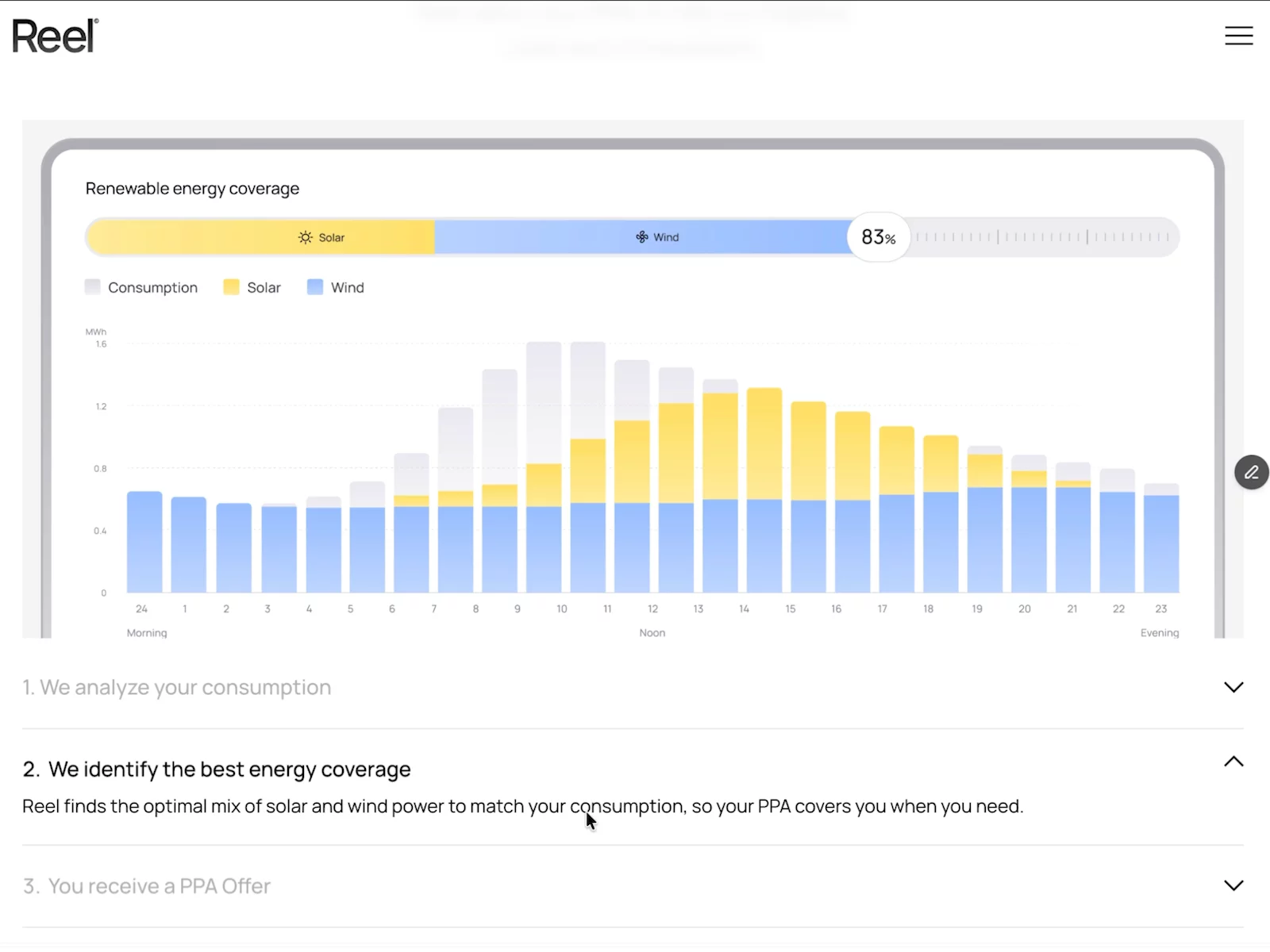Collapse the 'We identify the best energy coverage' chevron

click(x=1233, y=762)
